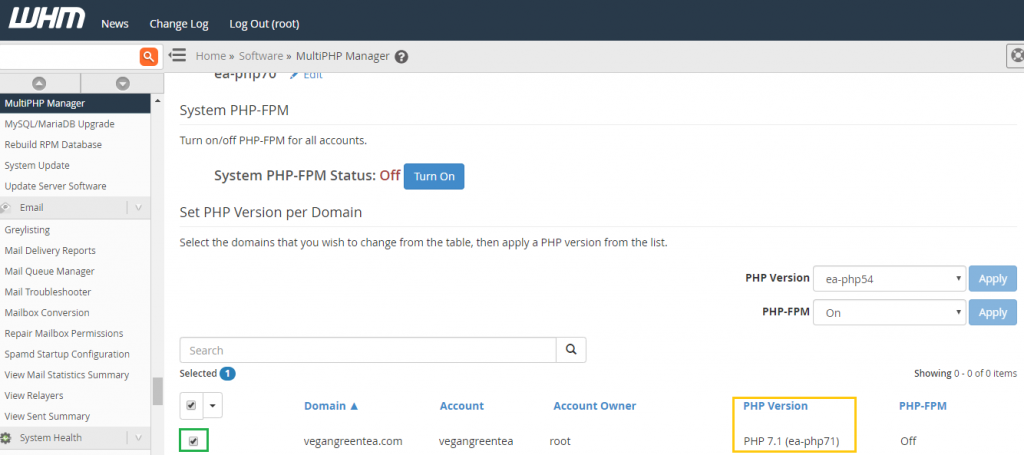Open the select-all checkbox dropdown arrow
The height and width of the screenshot is (455, 1024).
pyautogui.click(x=213, y=406)
